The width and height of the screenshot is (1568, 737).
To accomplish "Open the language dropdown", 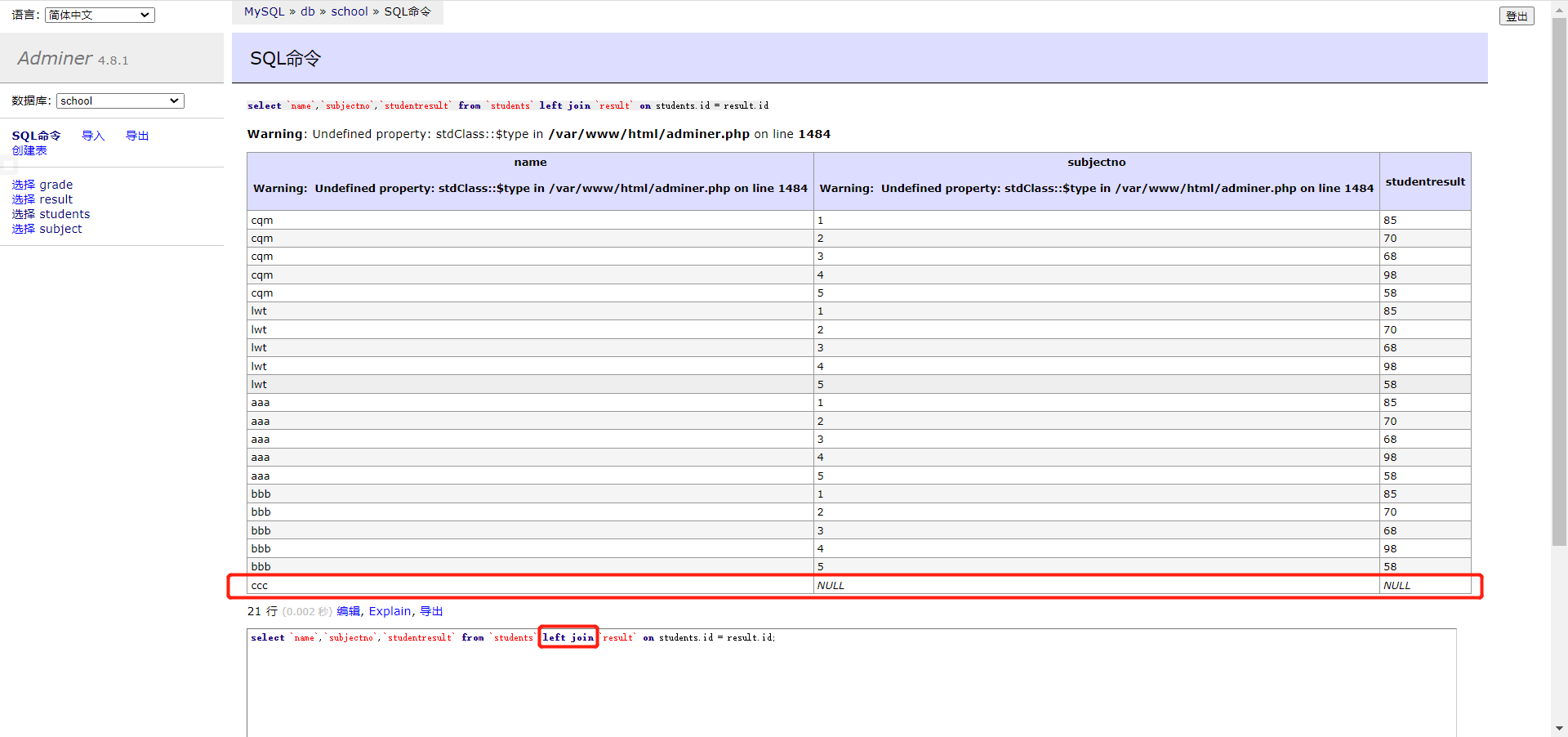I will click(100, 15).
